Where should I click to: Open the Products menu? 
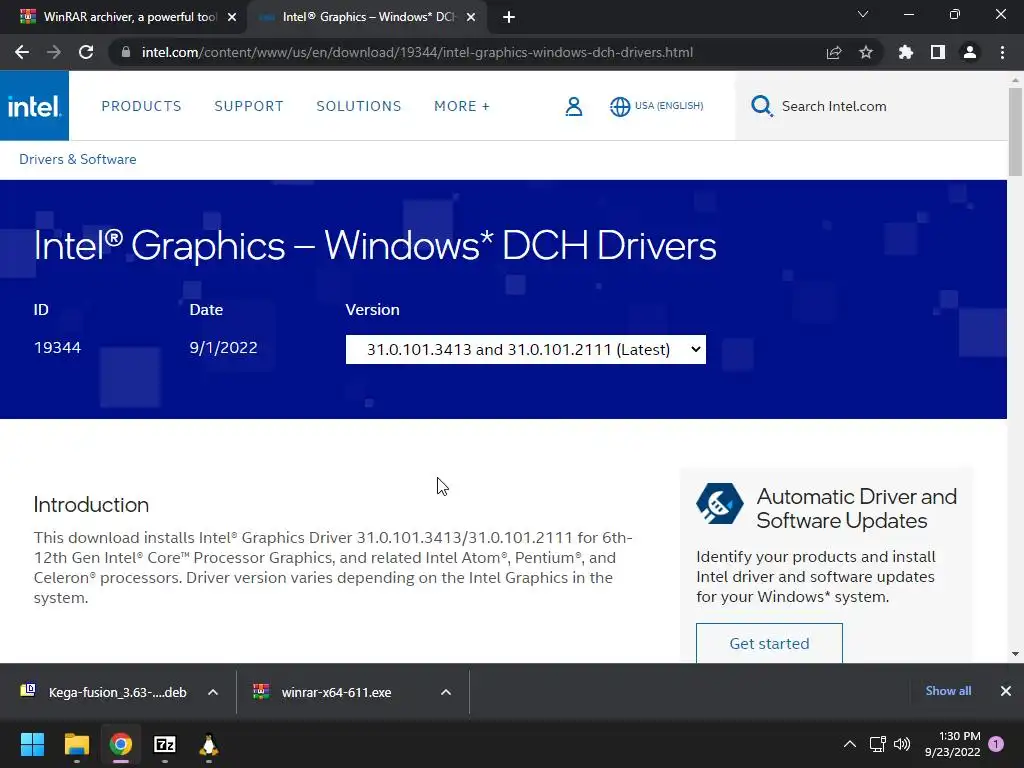point(141,106)
